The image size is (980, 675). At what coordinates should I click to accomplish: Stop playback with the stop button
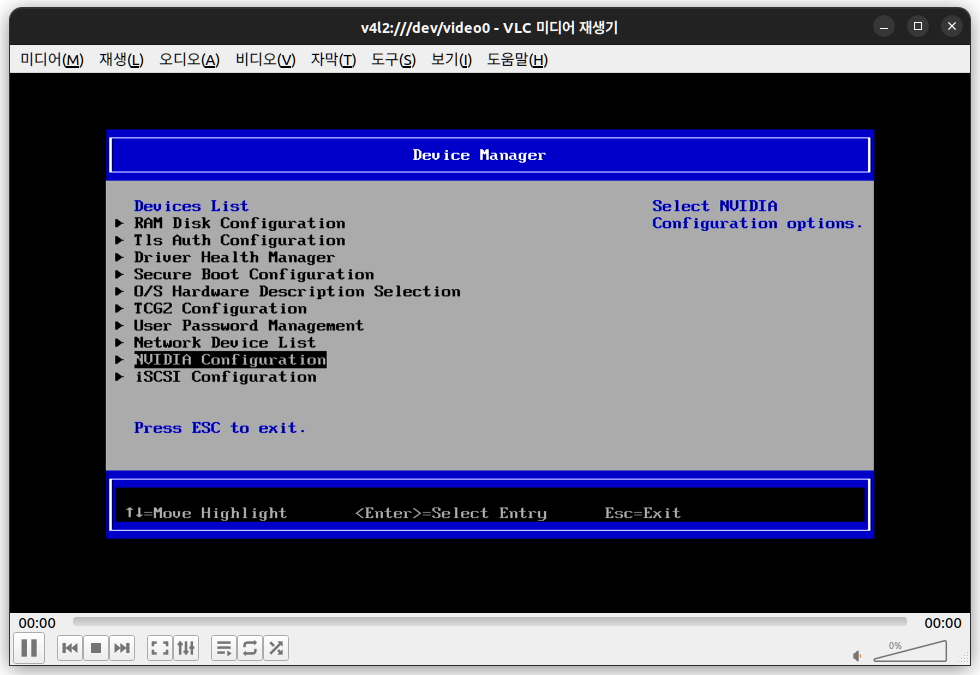96,648
